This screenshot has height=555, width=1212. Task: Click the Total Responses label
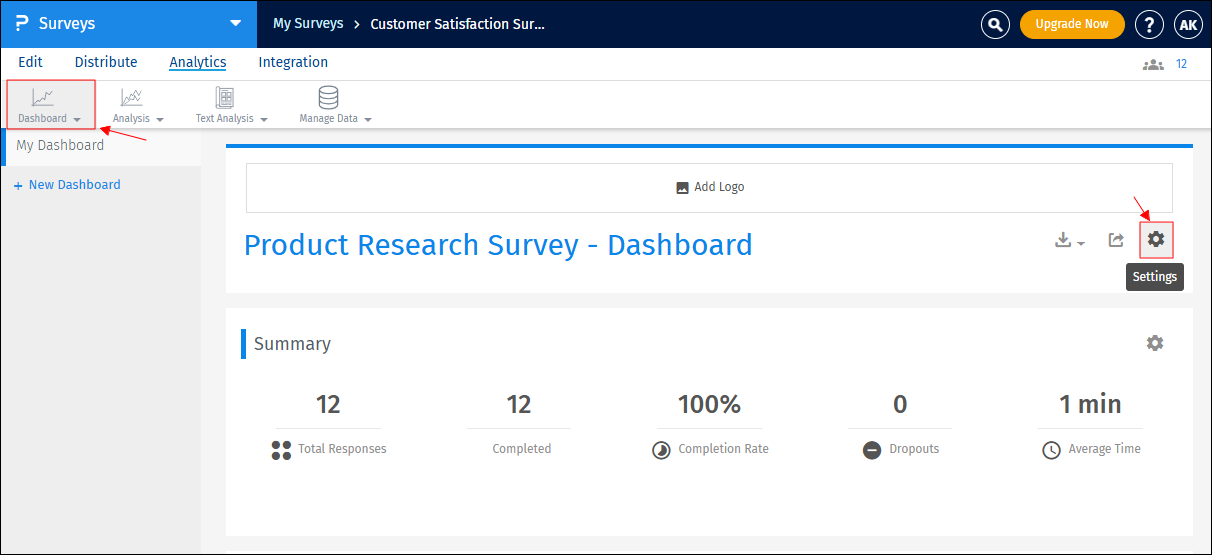point(342,449)
